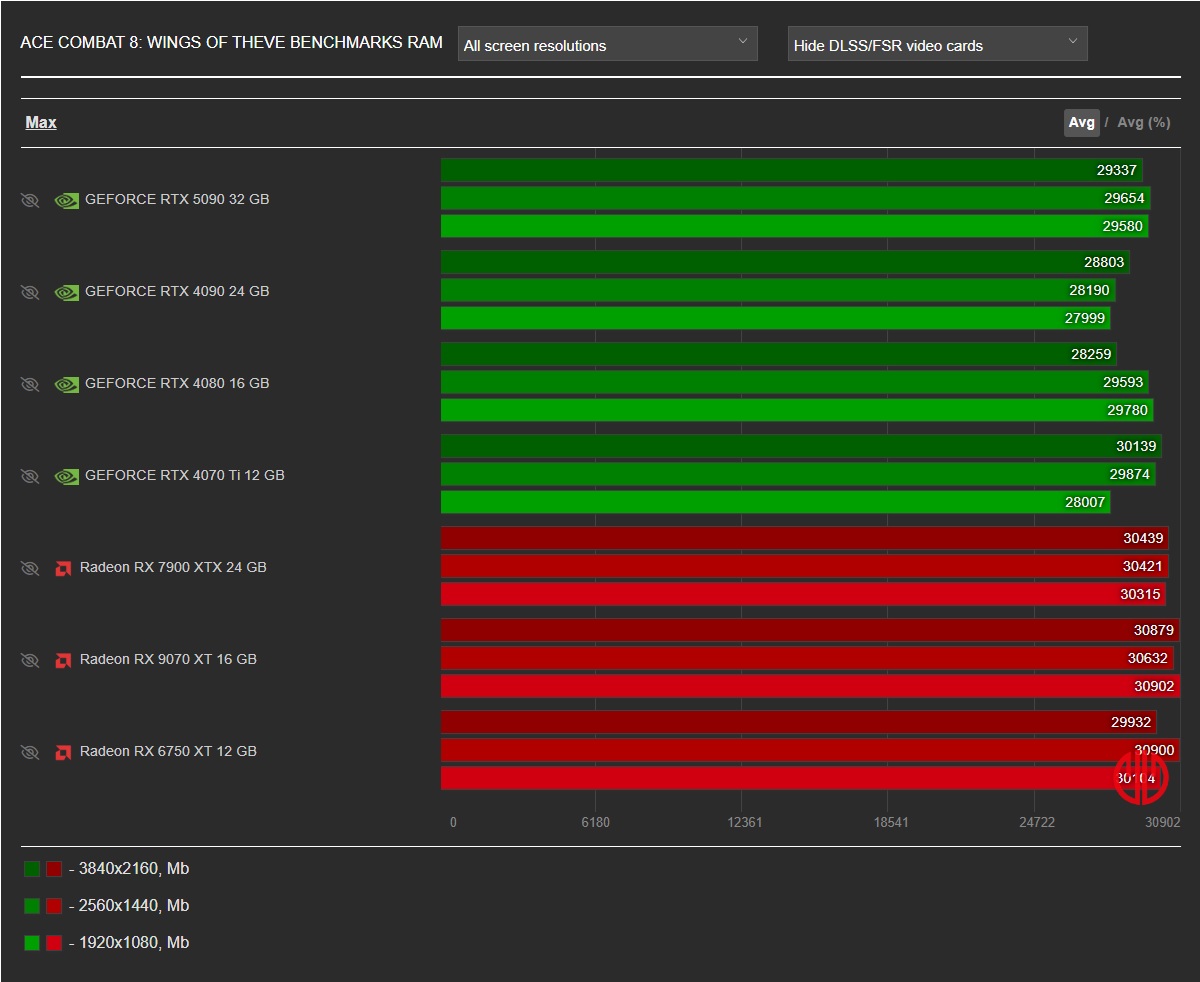The width and height of the screenshot is (1200, 982).
Task: Click the GEFORCE RTX 4080 16 GB label
Action: [x=177, y=383]
